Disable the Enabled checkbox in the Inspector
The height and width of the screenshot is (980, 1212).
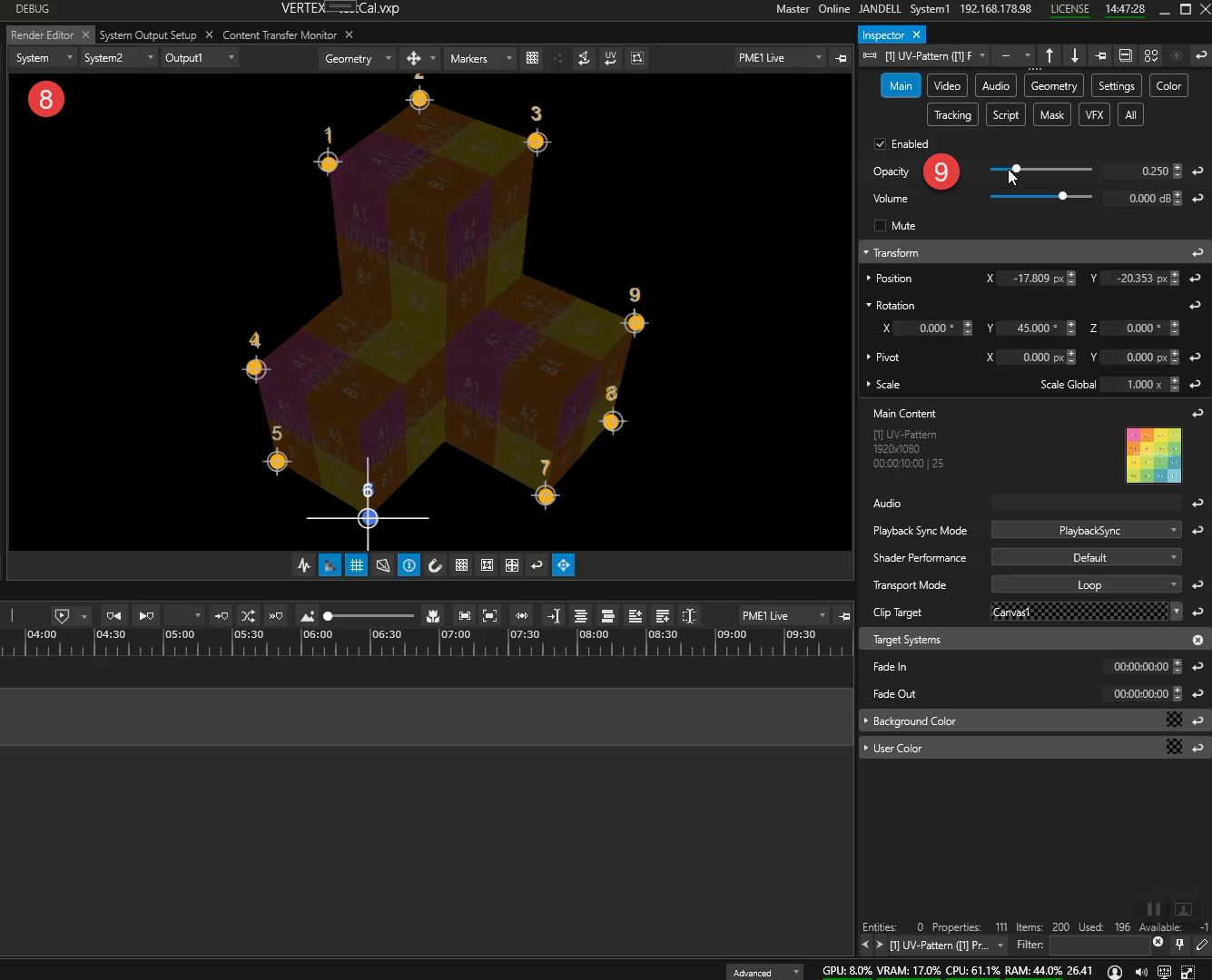pos(879,143)
